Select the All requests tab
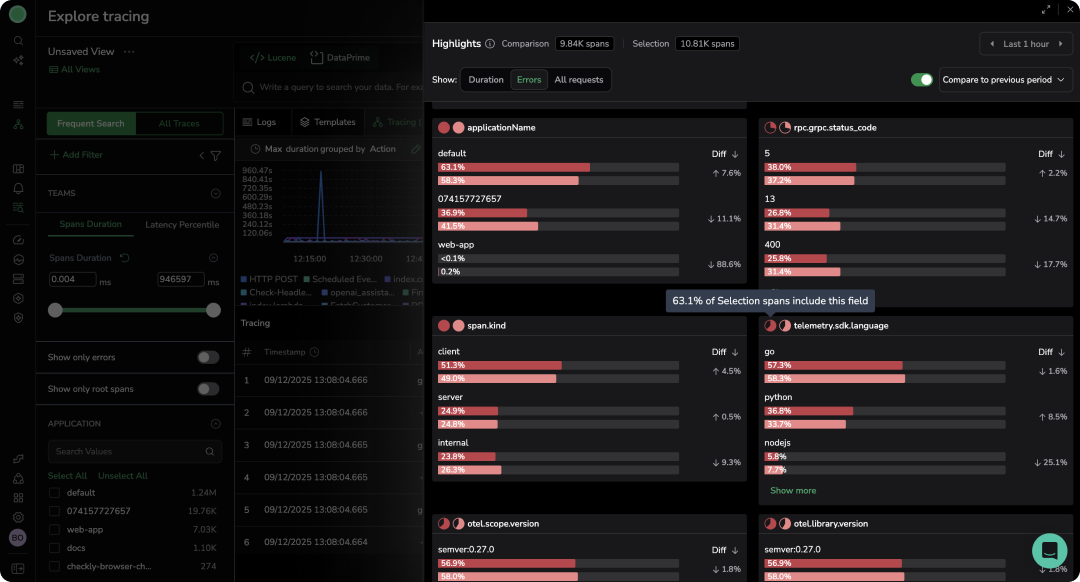The width and height of the screenshot is (1080, 582). point(579,80)
